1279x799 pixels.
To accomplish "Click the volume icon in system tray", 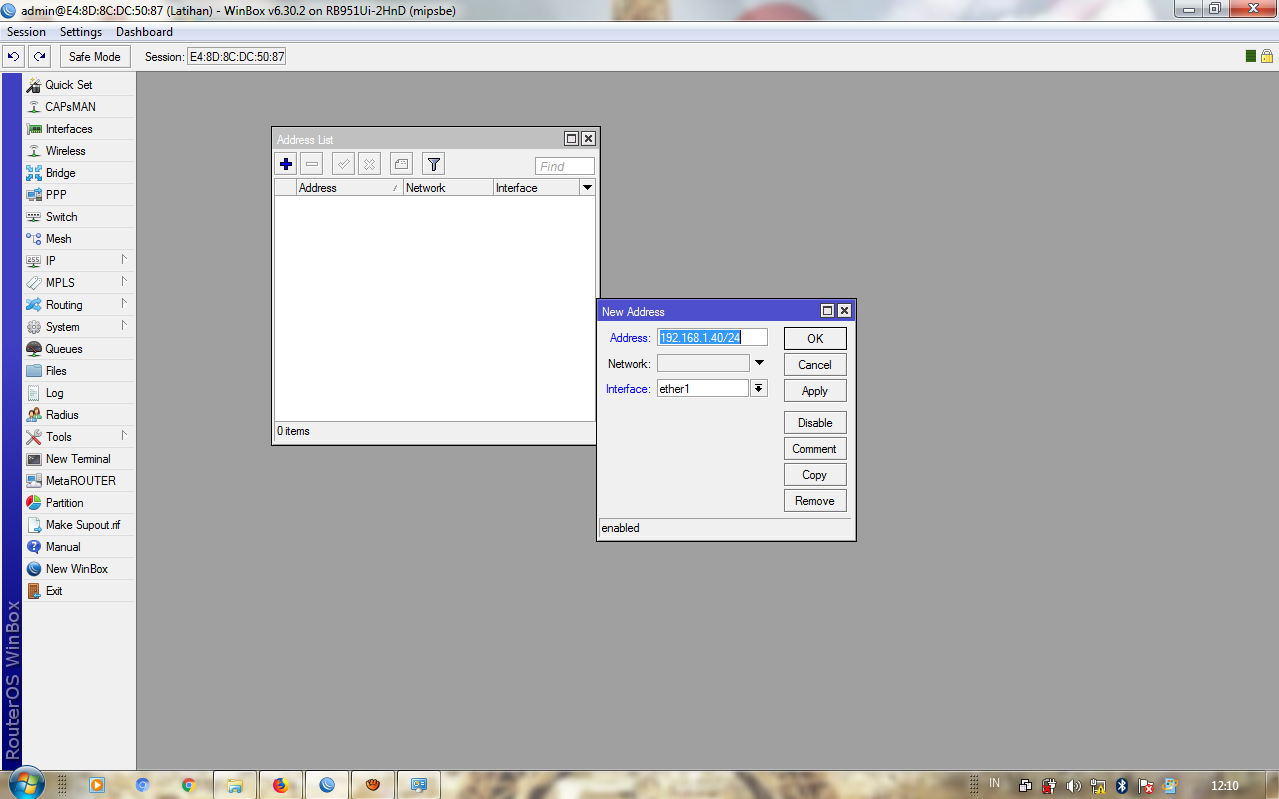I will click(x=1074, y=786).
